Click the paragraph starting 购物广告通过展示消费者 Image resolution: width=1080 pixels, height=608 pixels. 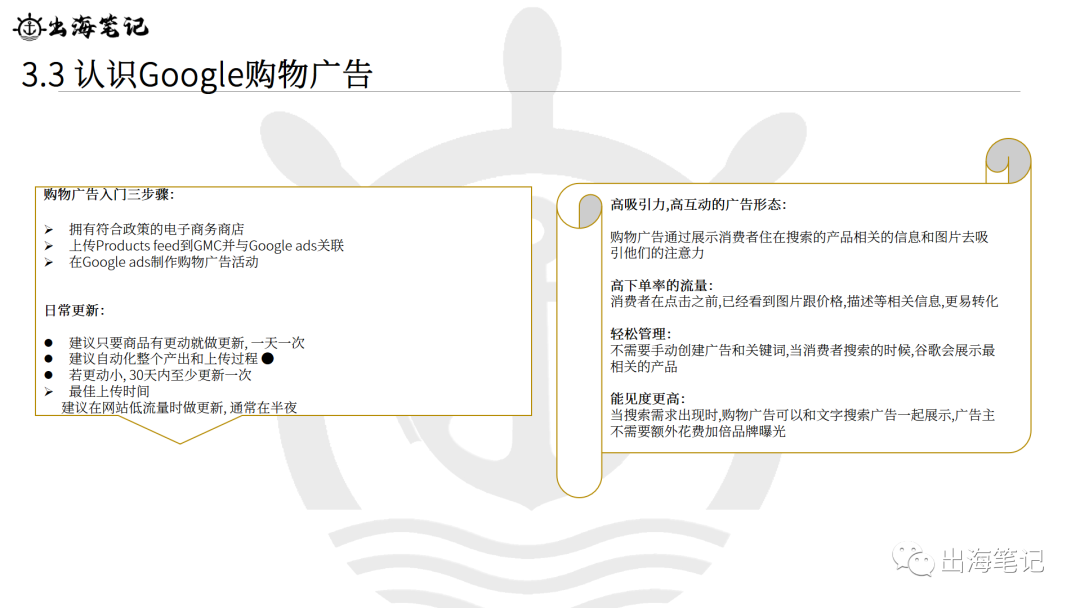coord(799,245)
